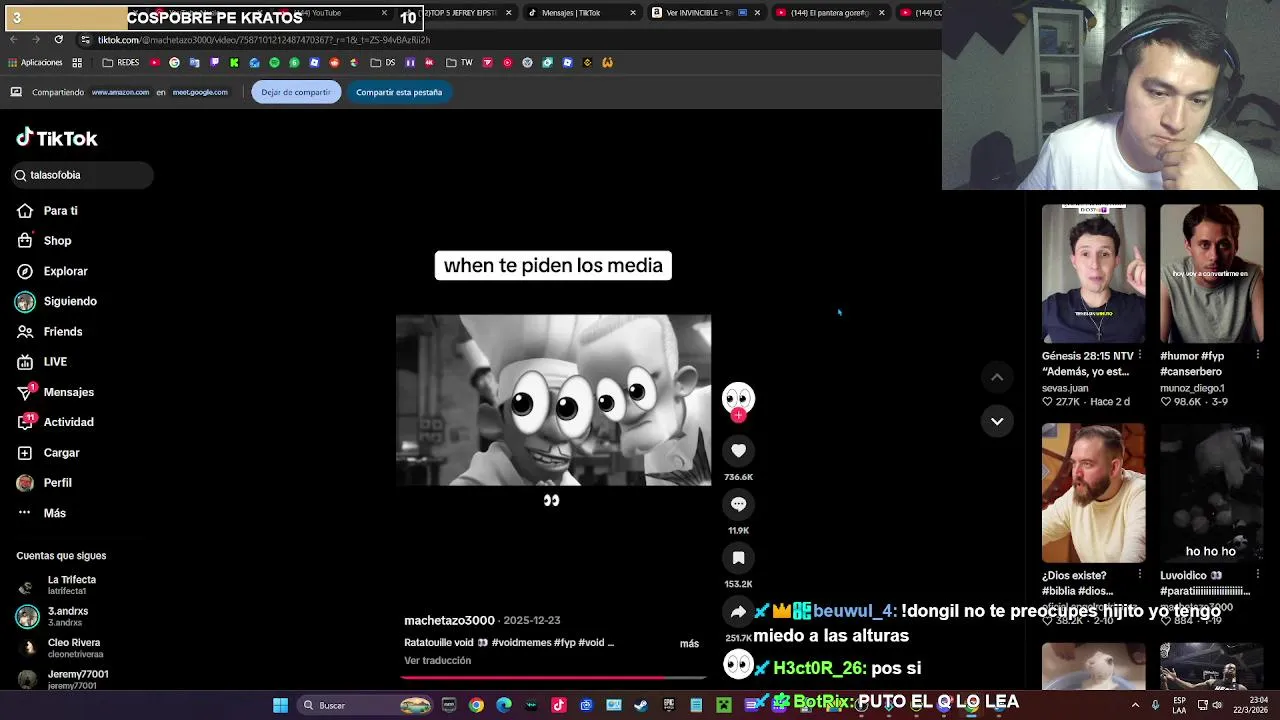Open the Shop section
The image size is (1280, 720).
click(x=44, y=241)
